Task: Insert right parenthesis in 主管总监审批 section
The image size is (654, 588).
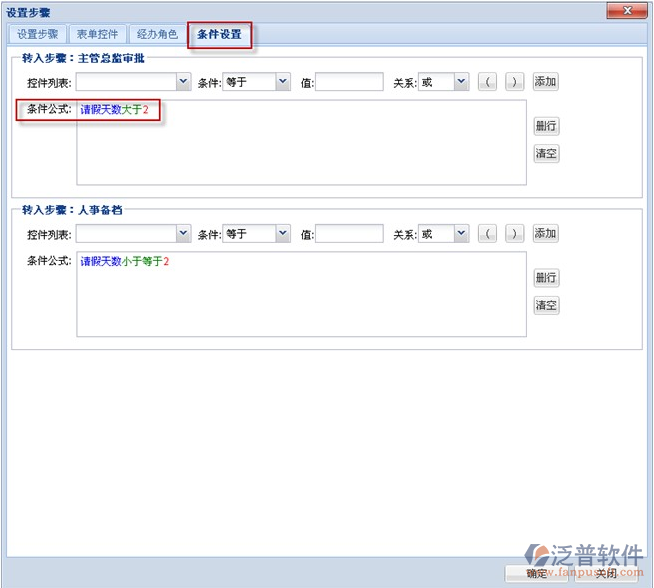Action: pyautogui.click(x=513, y=82)
